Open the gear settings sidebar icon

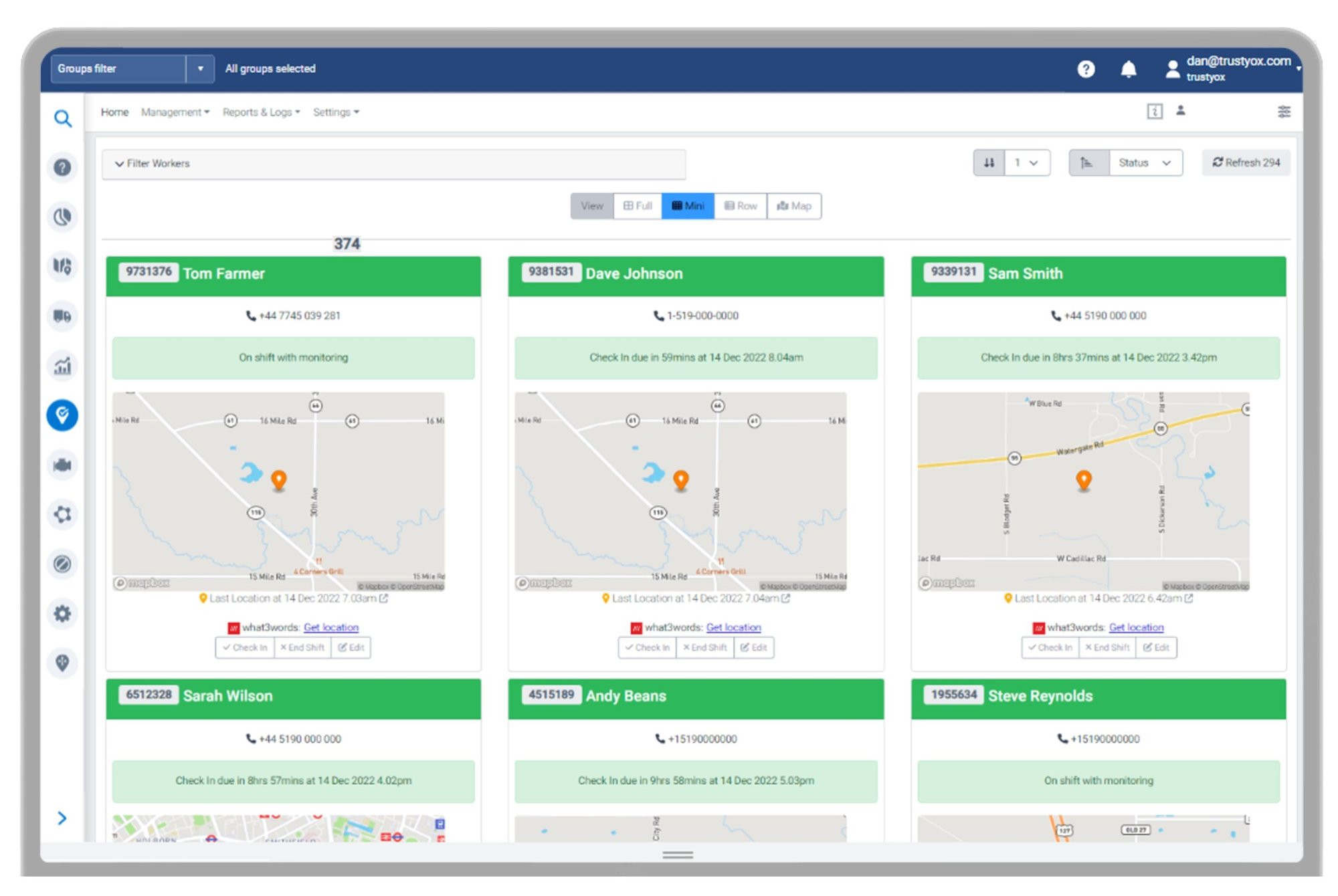point(62,613)
